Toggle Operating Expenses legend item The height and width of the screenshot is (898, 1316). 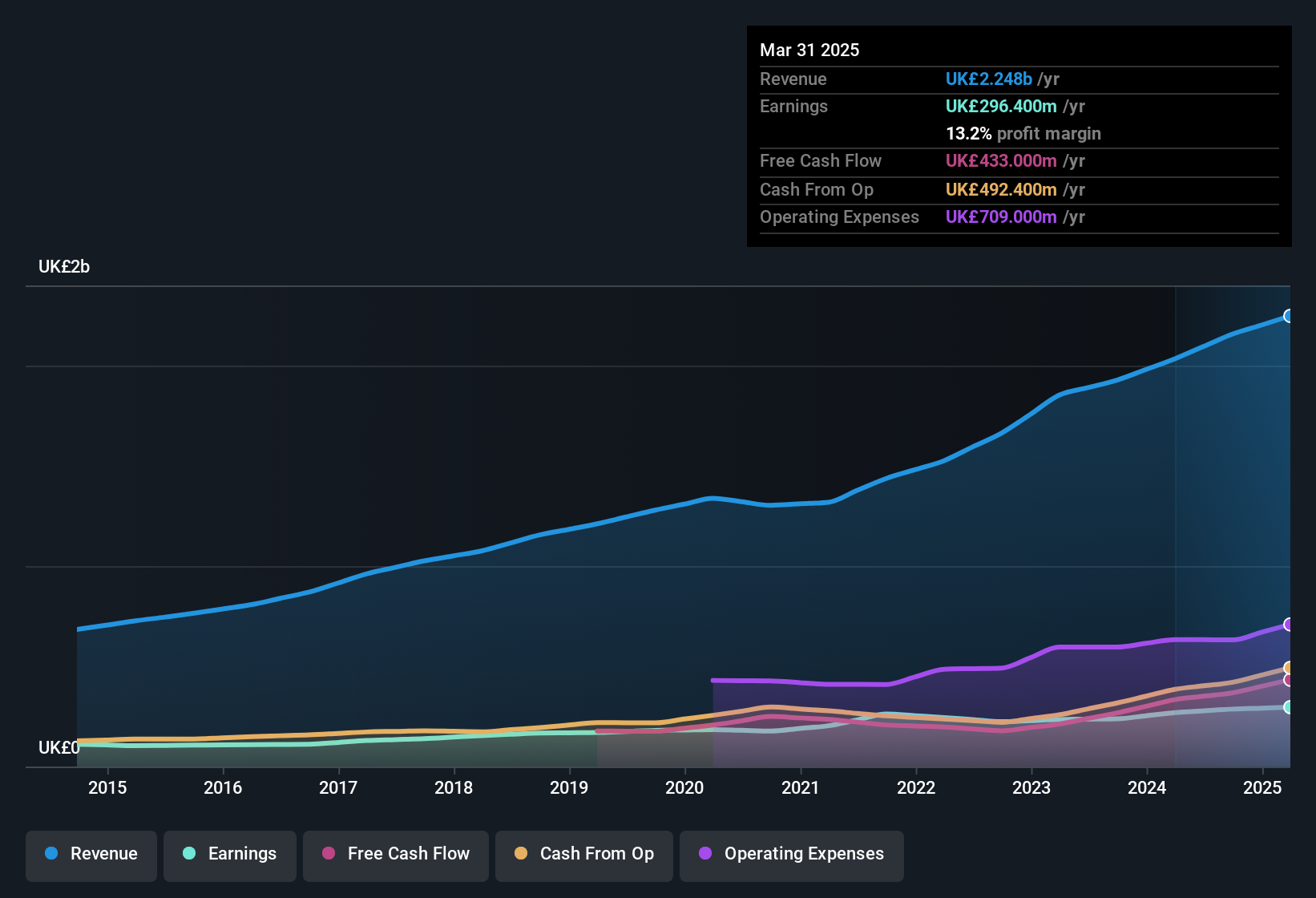pos(792,855)
